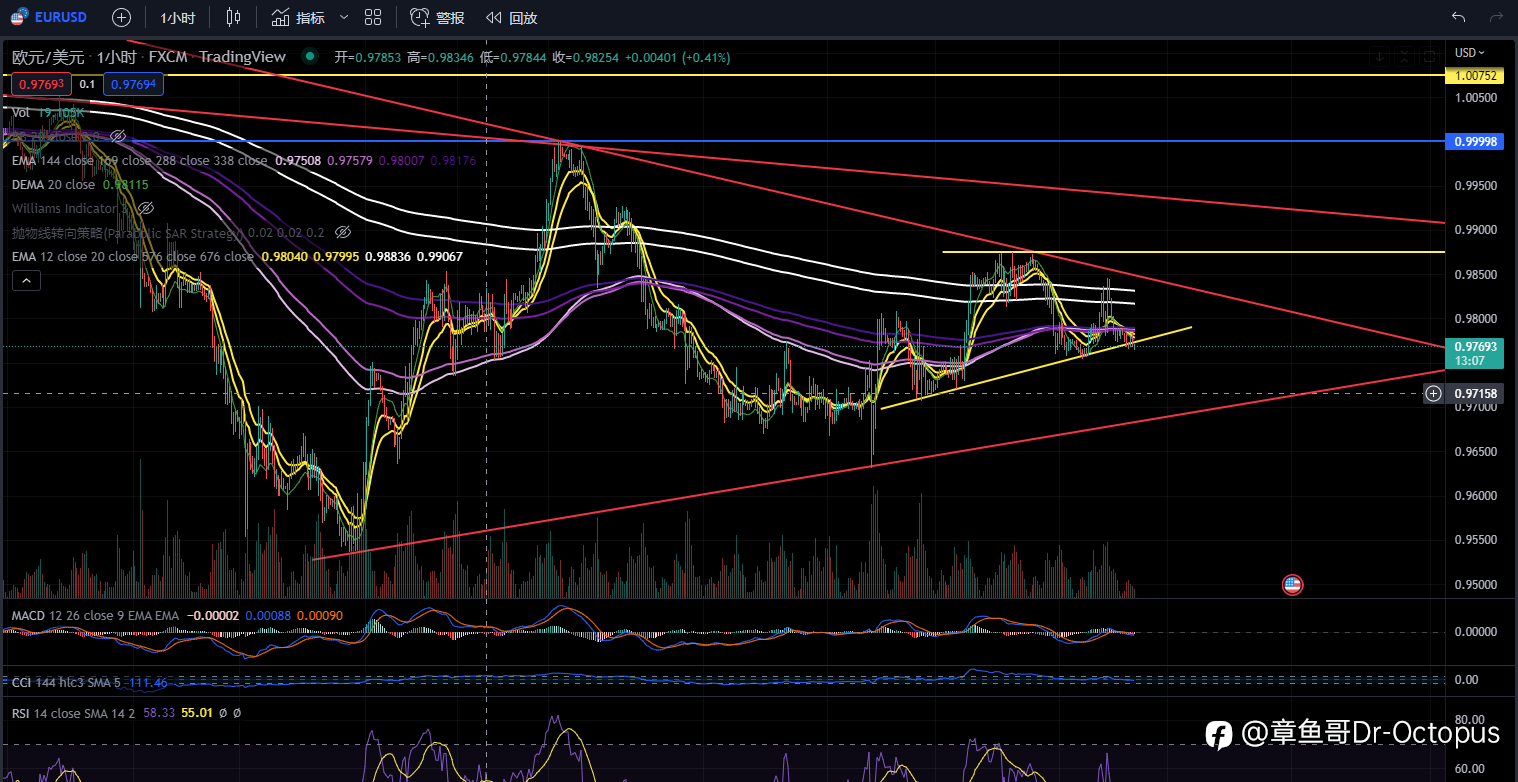Viewport: 1518px width, 782px height.
Task: Click the percent change (+0.41%)
Action: click(x=705, y=57)
